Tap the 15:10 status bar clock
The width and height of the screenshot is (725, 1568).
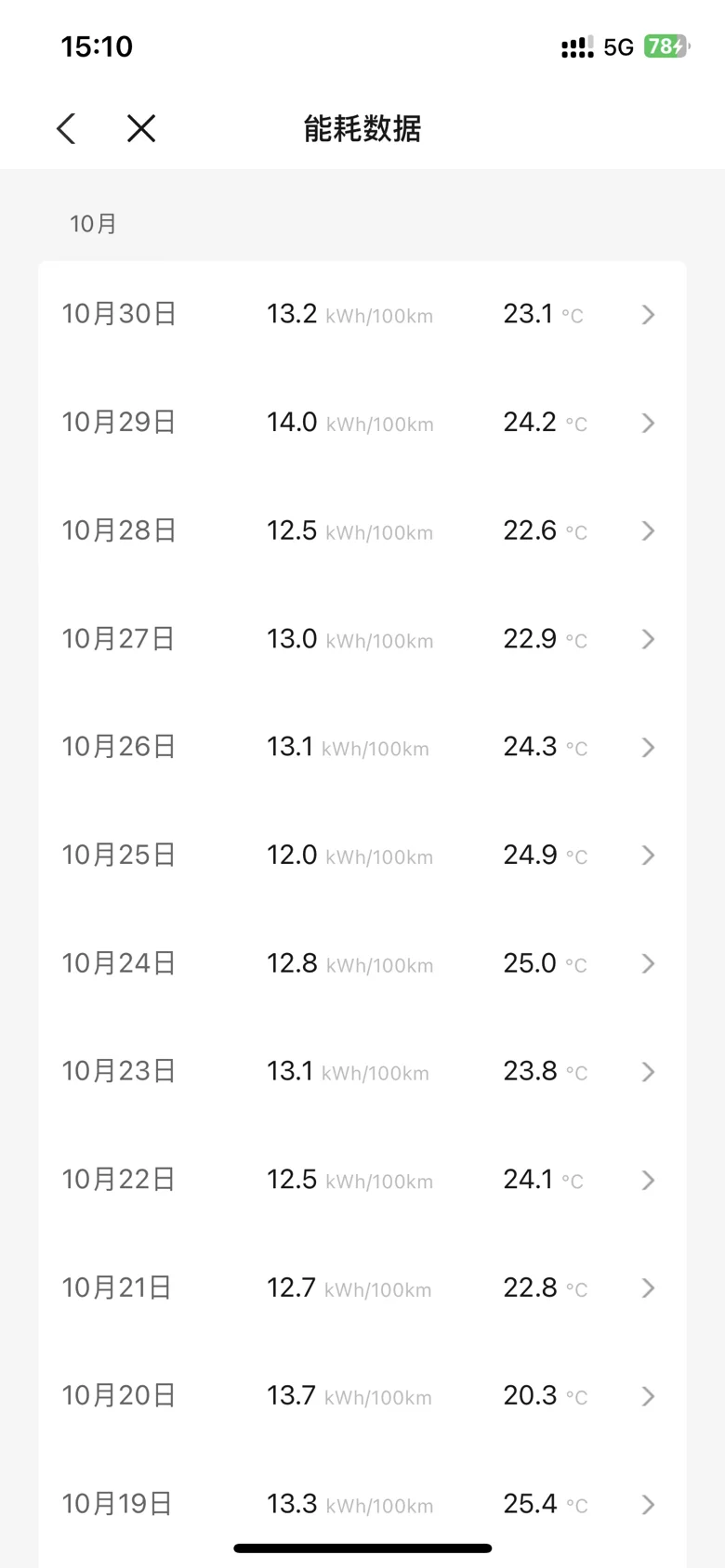(x=97, y=46)
